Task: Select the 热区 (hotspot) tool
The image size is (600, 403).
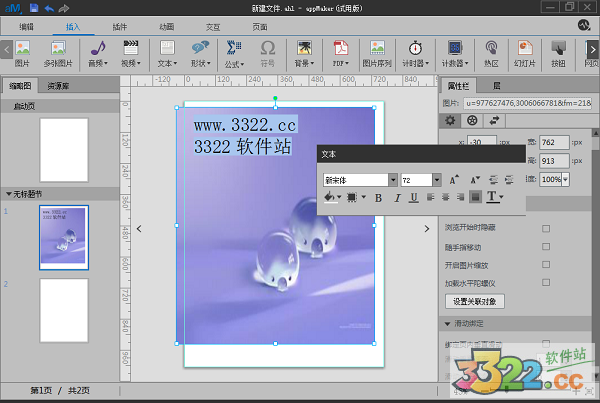Action: (x=491, y=51)
